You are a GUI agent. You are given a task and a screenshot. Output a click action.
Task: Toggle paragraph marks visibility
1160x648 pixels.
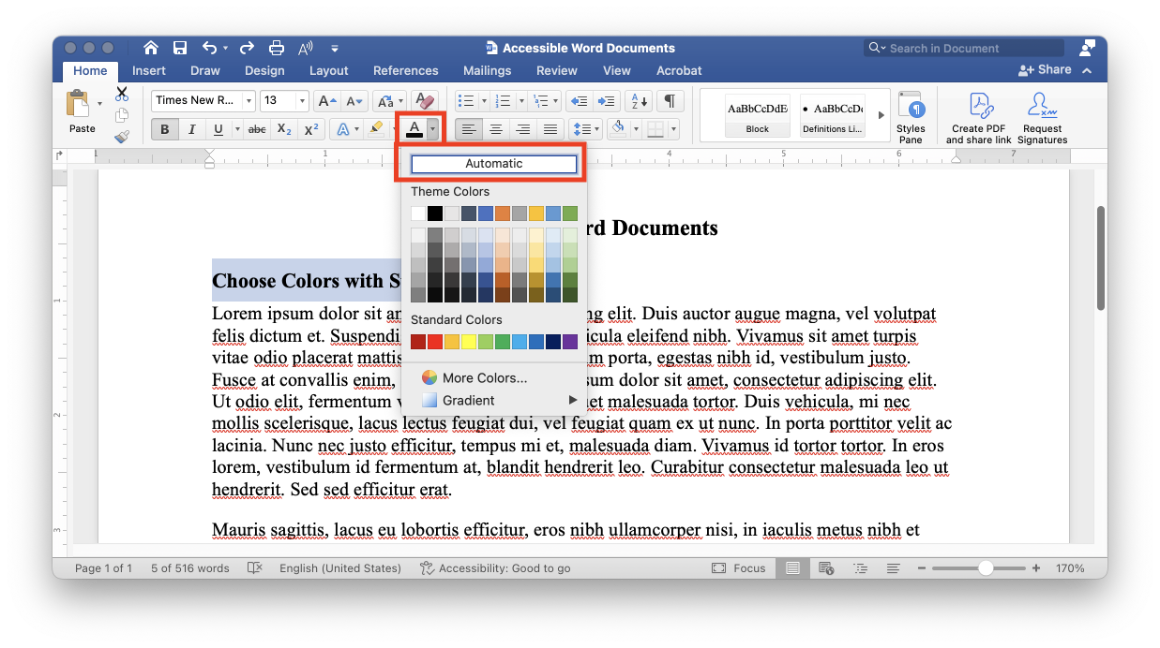pos(670,100)
